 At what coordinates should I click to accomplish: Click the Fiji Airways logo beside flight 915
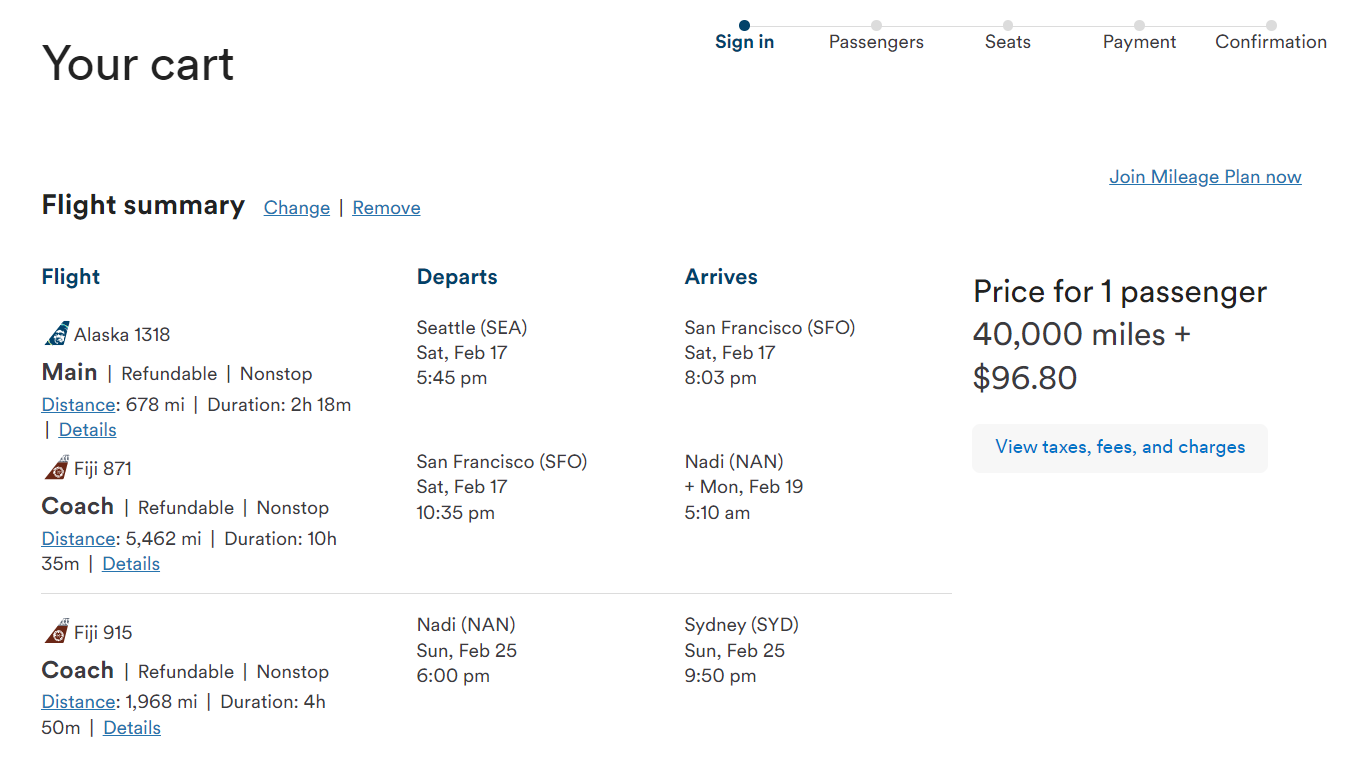click(57, 630)
